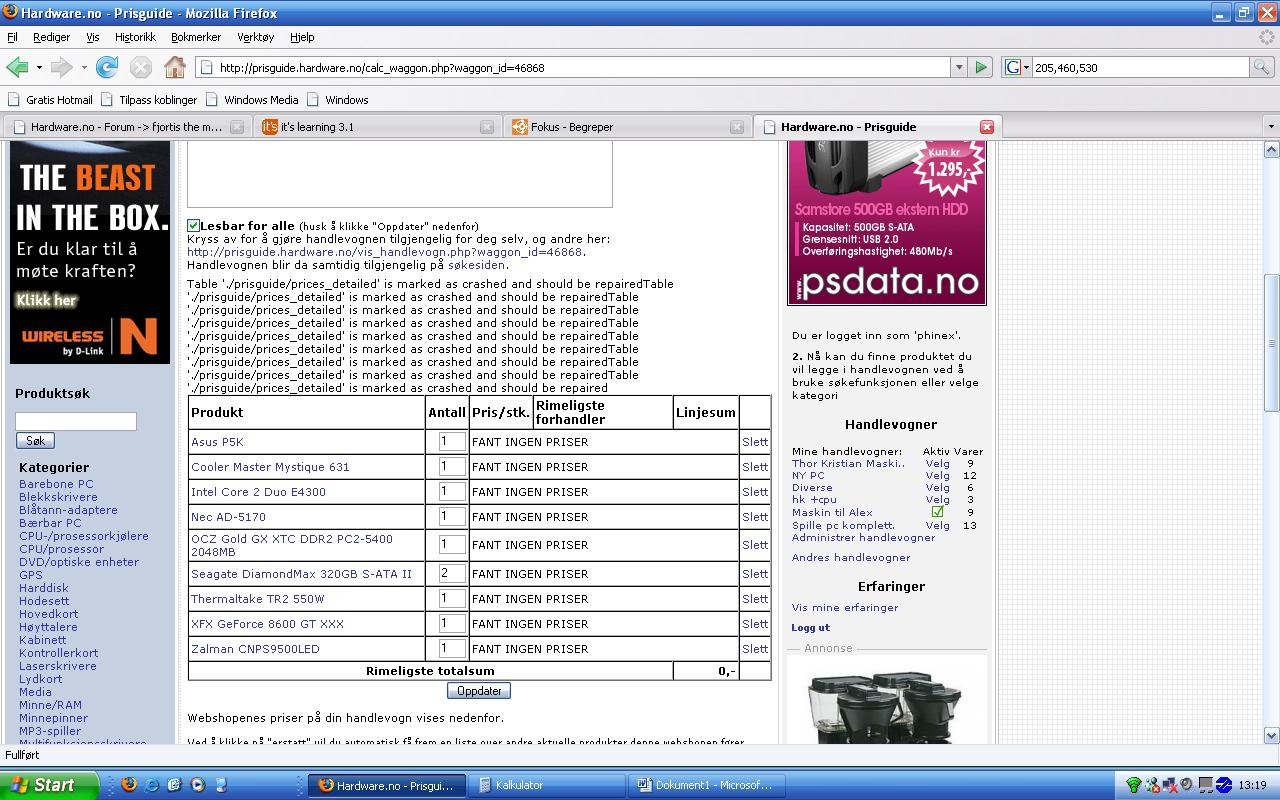Image resolution: width=1280 pixels, height=800 pixels.
Task: Open the Rediger menu
Action: (x=51, y=37)
